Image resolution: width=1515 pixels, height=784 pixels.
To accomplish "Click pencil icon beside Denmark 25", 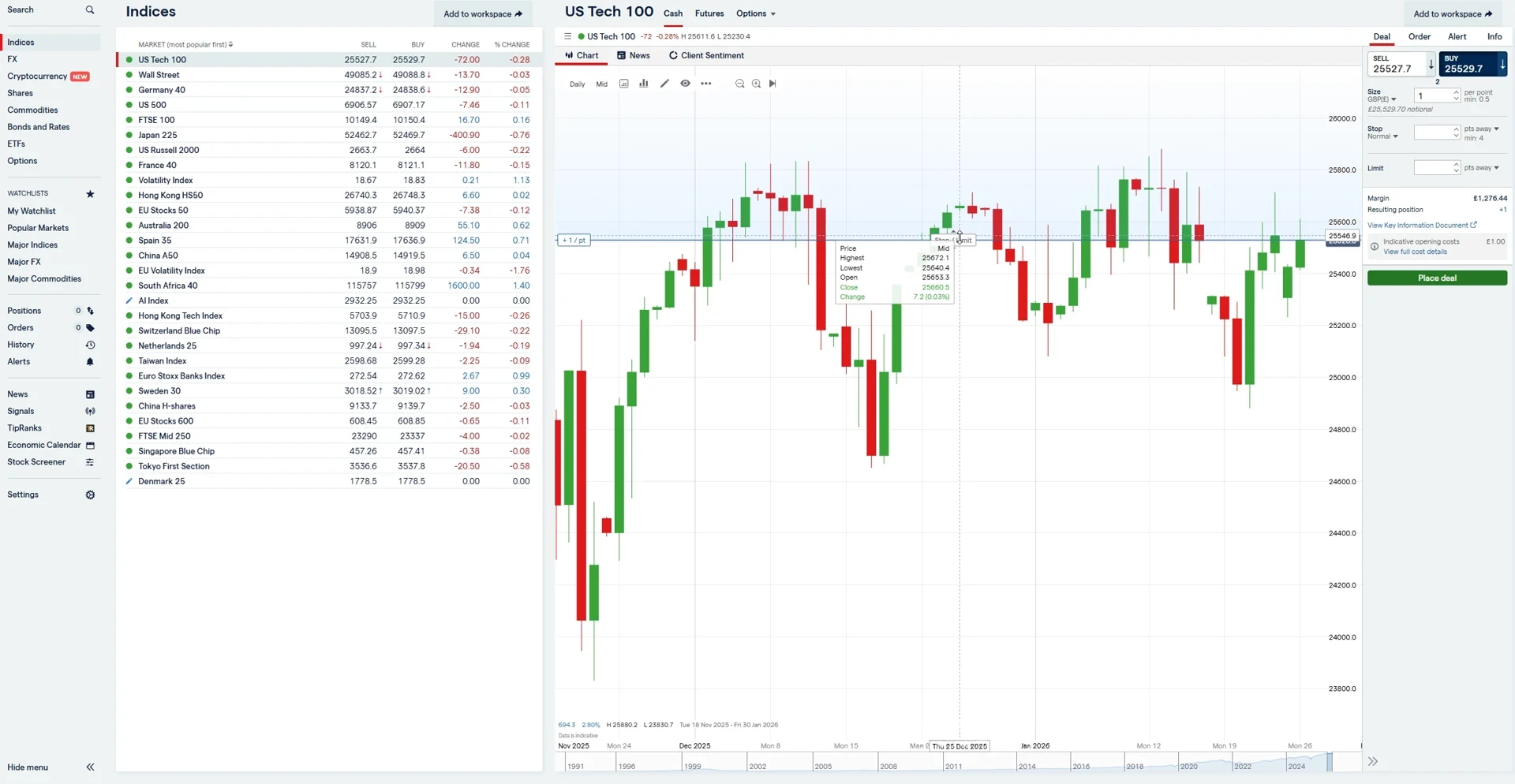I will pos(129,481).
